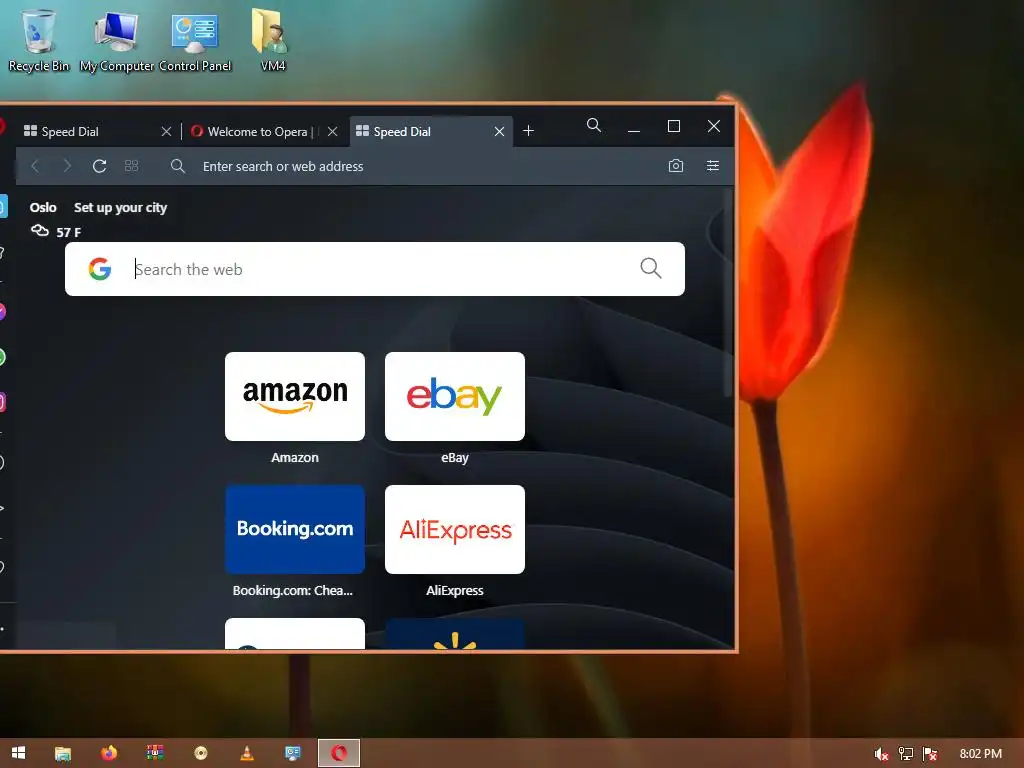This screenshot has width=1024, height=768.
Task: Open File Explorer from the taskbar
Action: [63, 753]
